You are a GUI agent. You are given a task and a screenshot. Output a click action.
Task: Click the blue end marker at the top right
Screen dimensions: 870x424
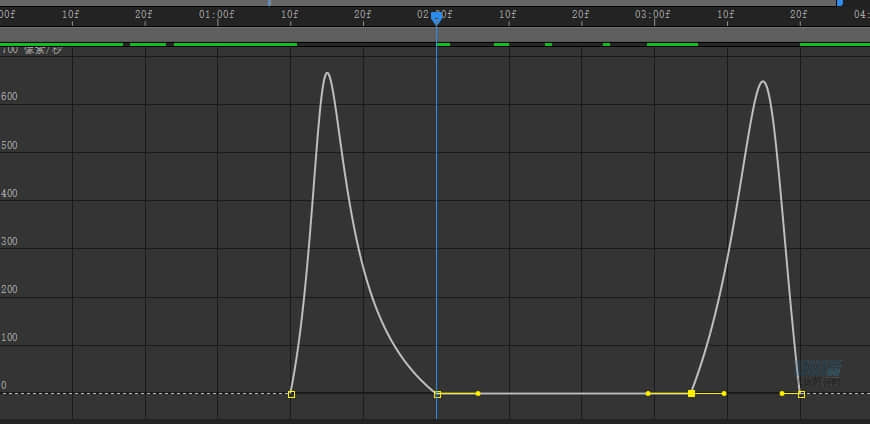tap(839, 3)
